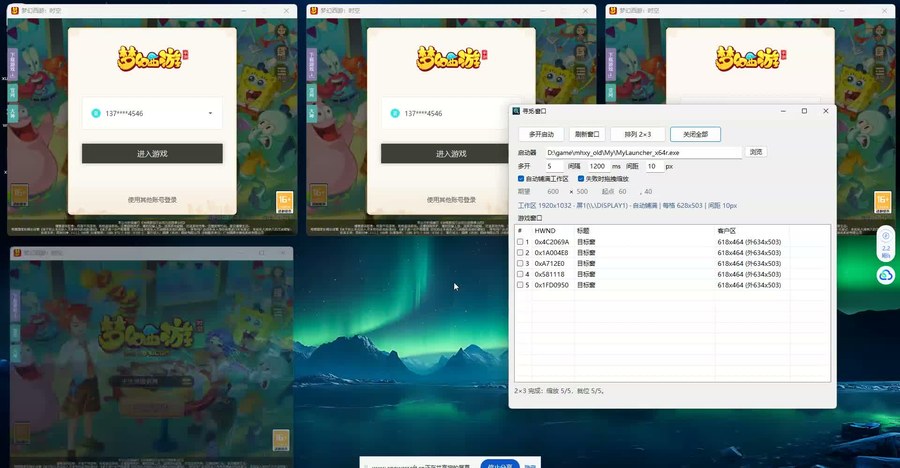Click the faded bottom-left game window's title icon

pos(17,253)
